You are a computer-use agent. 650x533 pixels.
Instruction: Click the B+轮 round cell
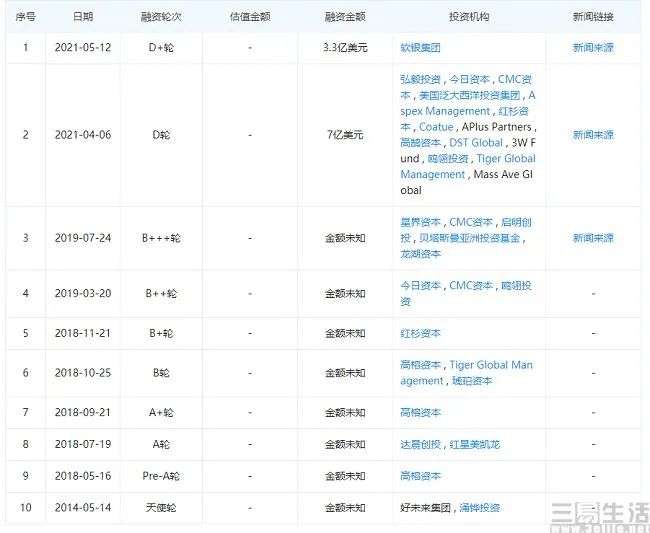click(x=161, y=333)
